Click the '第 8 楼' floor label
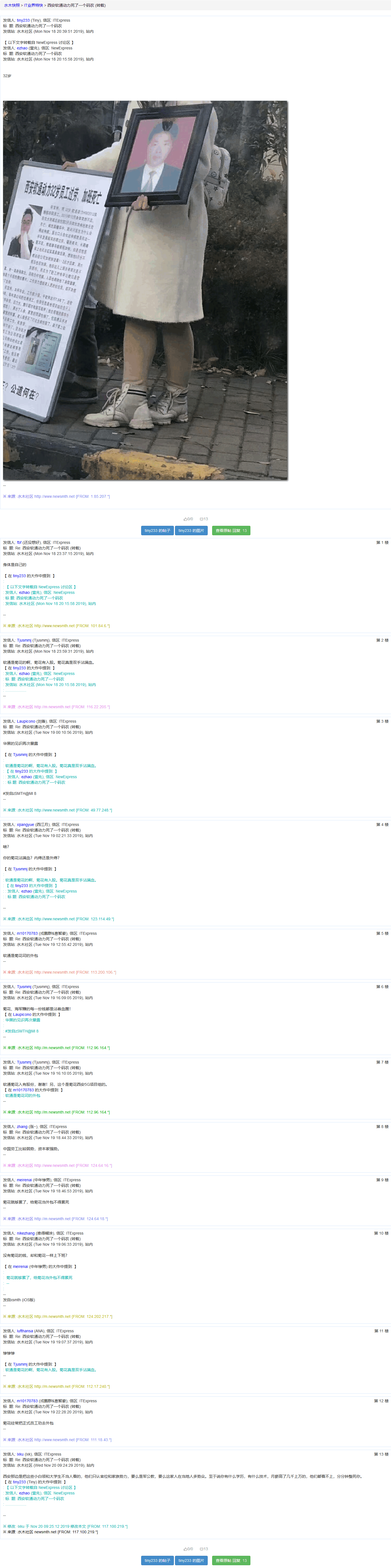Screen dimensions: 391x1568 (382, 1127)
